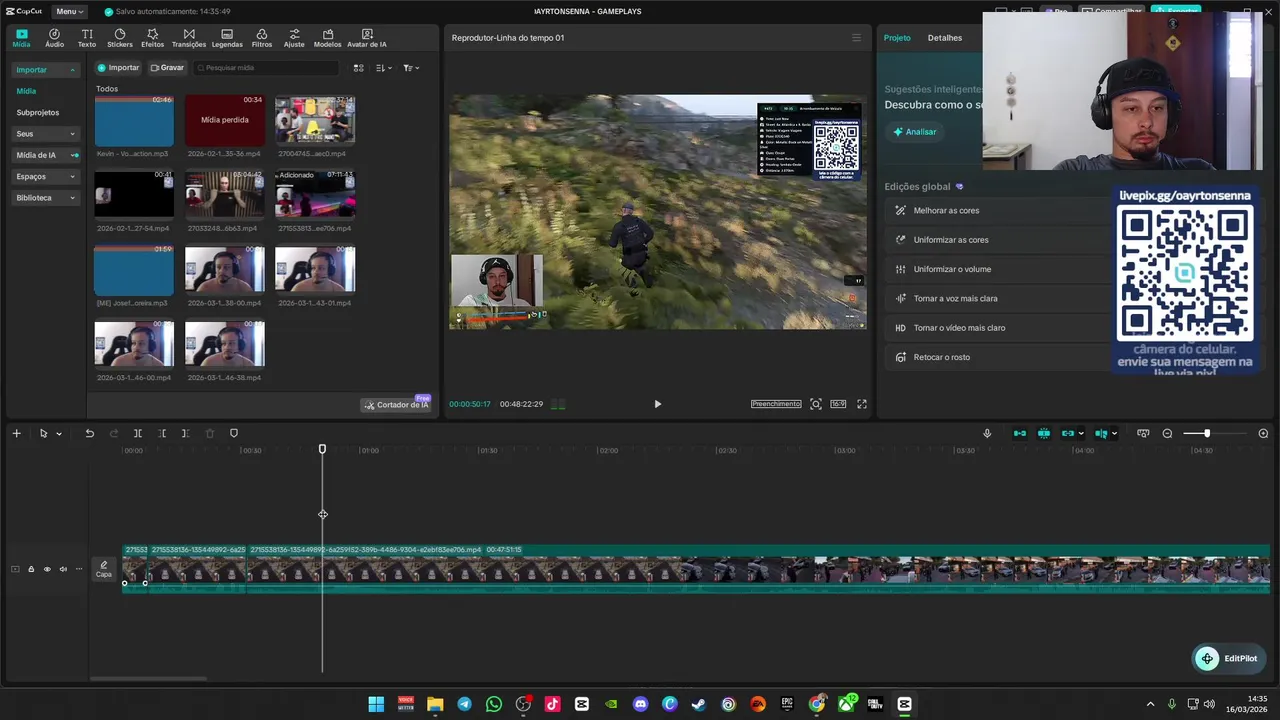Open the media sort dropdown

click(383, 68)
